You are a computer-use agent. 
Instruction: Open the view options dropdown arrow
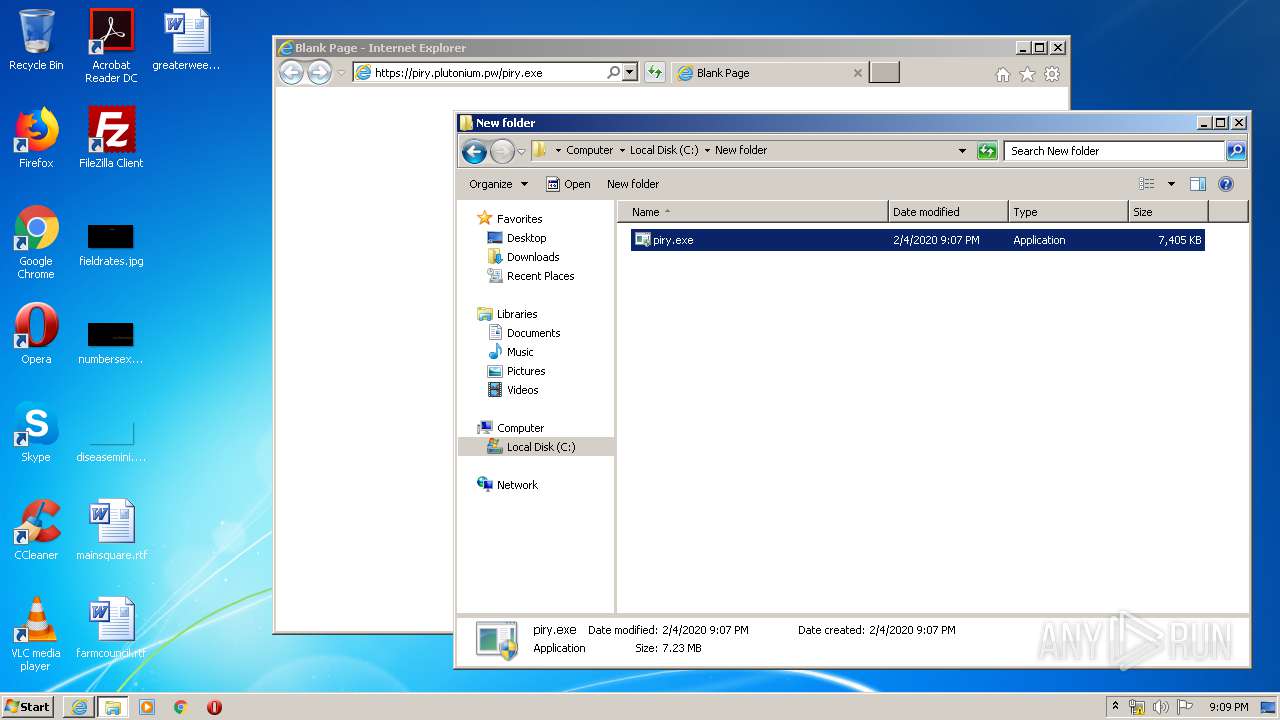click(1171, 184)
